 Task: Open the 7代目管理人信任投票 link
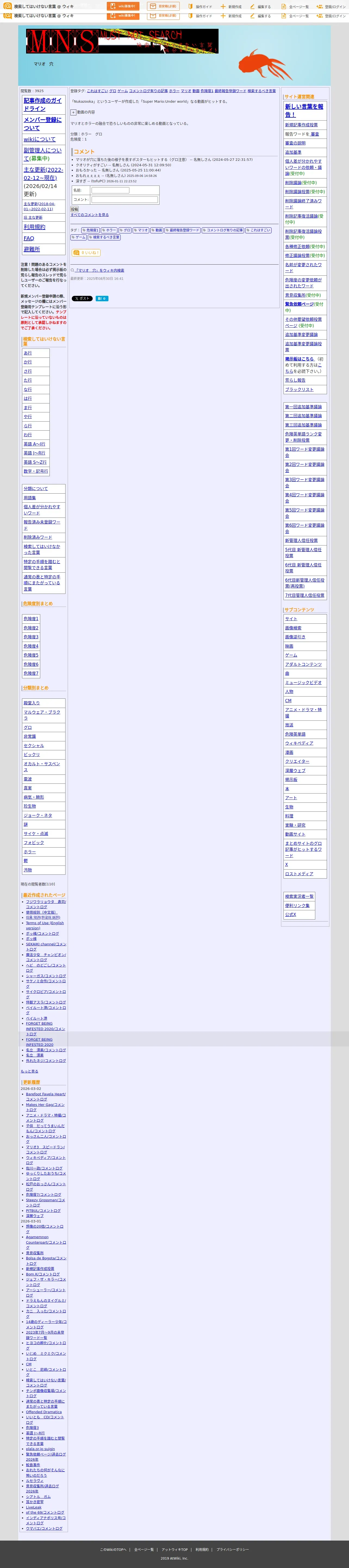click(x=304, y=595)
